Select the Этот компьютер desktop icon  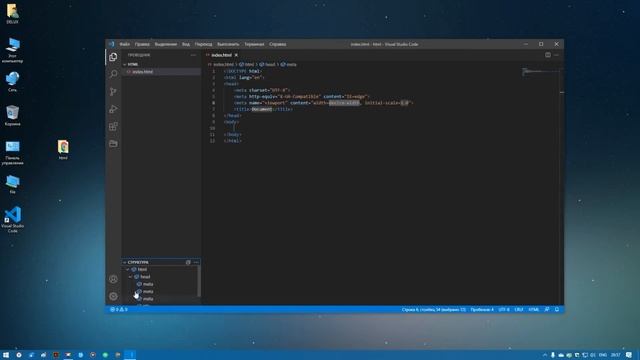(12, 50)
